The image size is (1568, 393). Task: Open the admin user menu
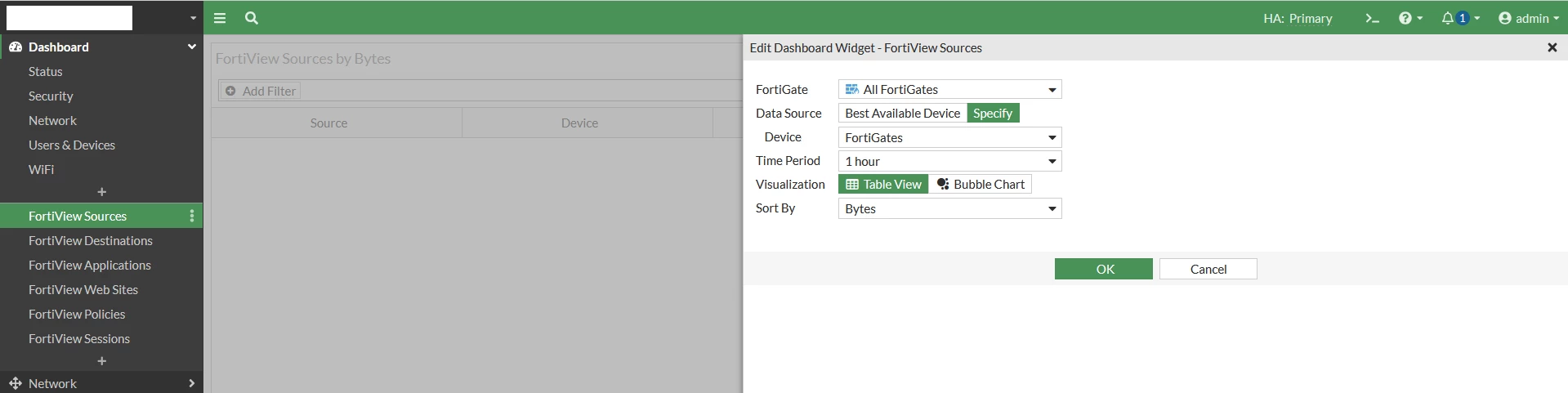(x=1528, y=18)
